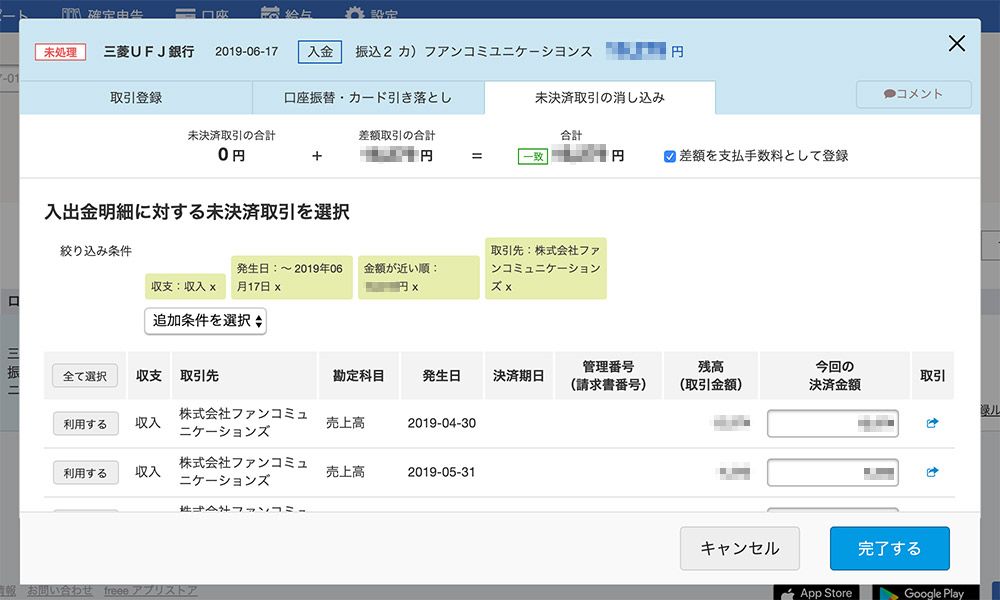Click the 全て選択 button
This screenshot has width=1000, height=600.
click(85, 376)
